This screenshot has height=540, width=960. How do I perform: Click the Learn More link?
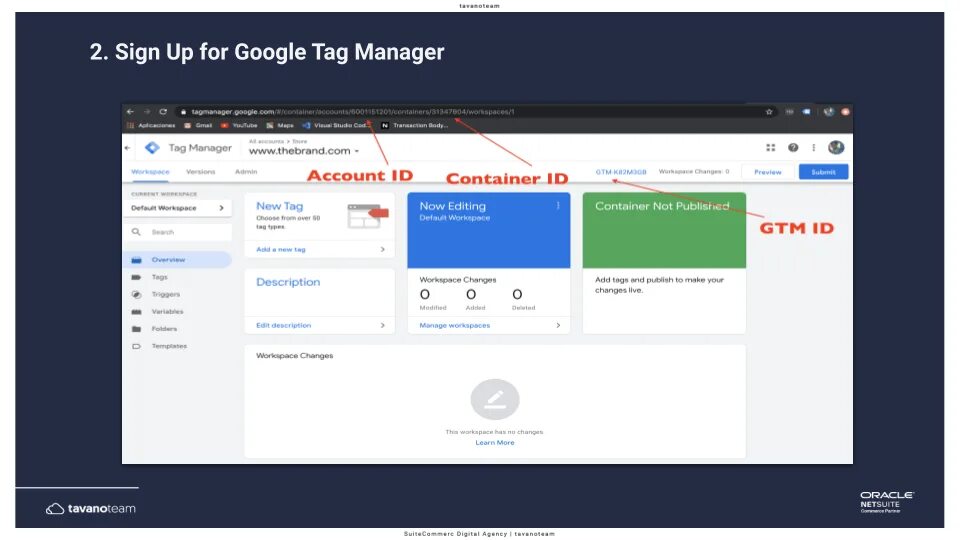click(x=495, y=443)
